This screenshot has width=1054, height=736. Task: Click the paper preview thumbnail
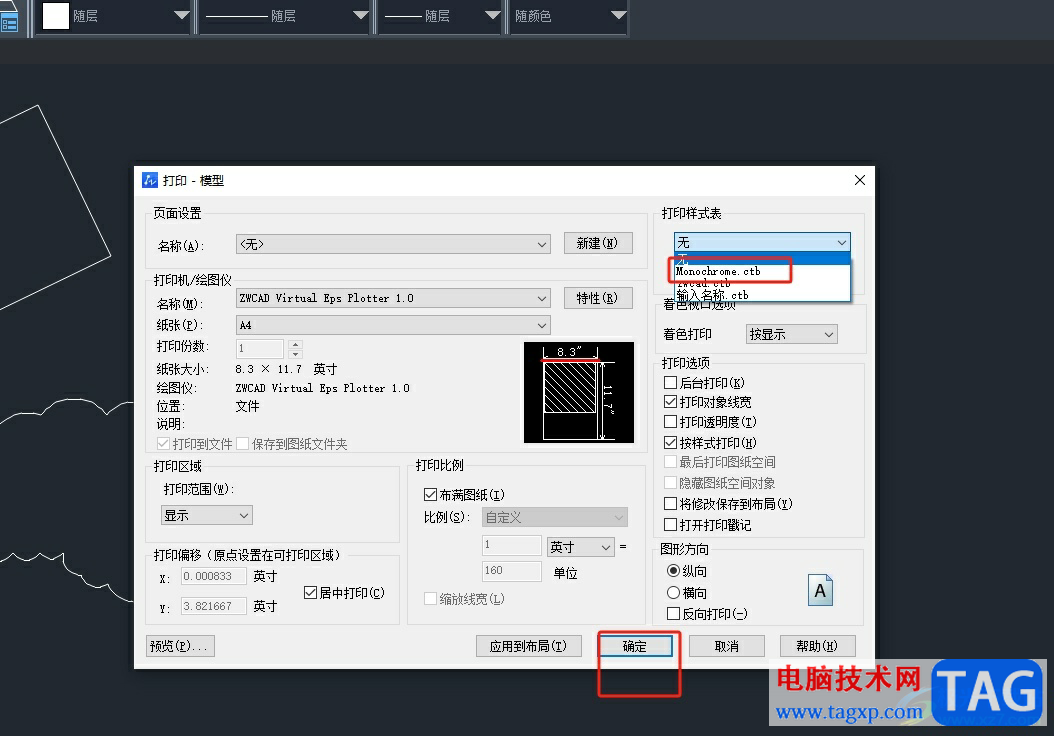tap(579, 393)
